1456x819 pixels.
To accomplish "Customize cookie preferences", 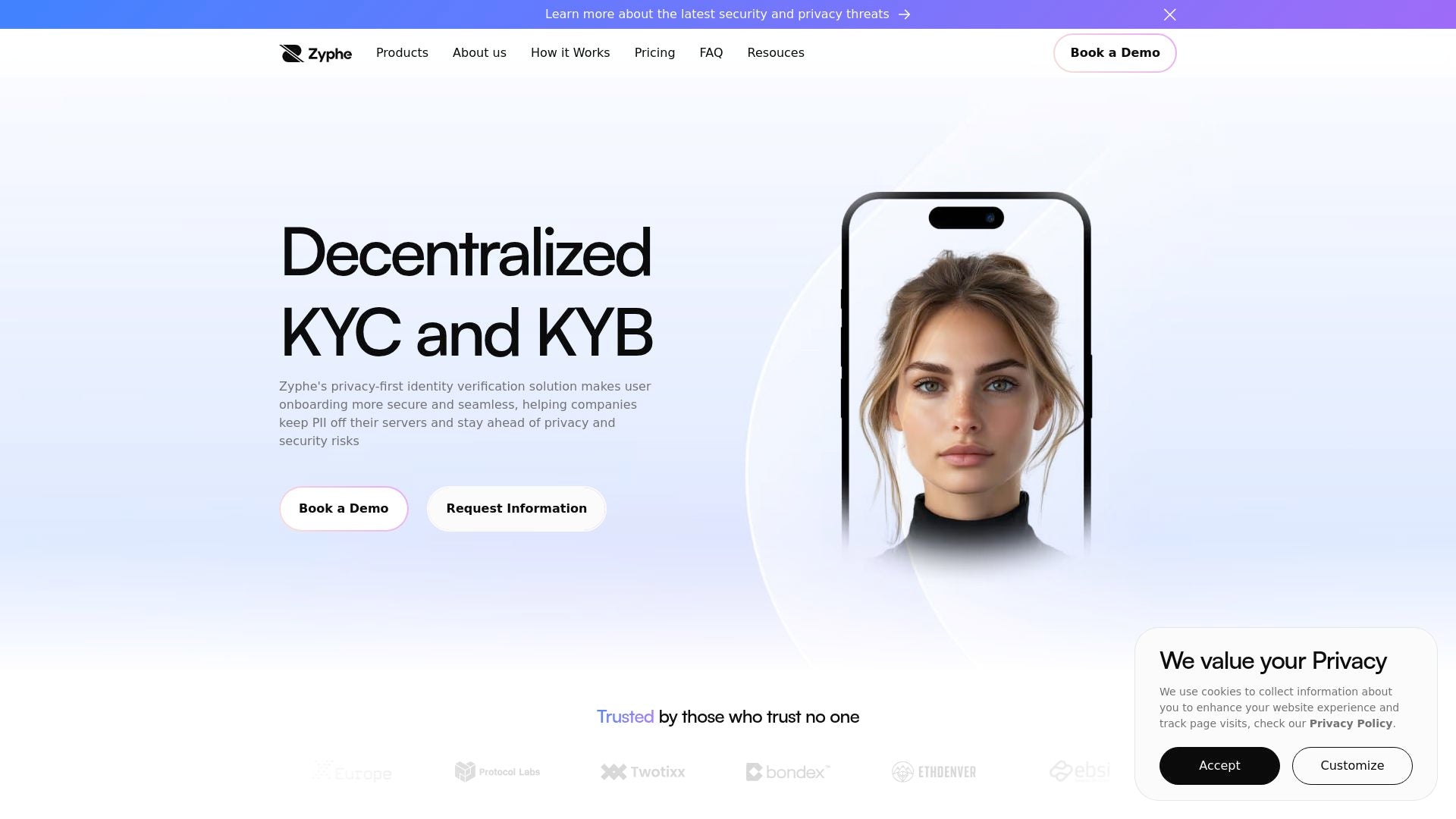I will point(1352,766).
